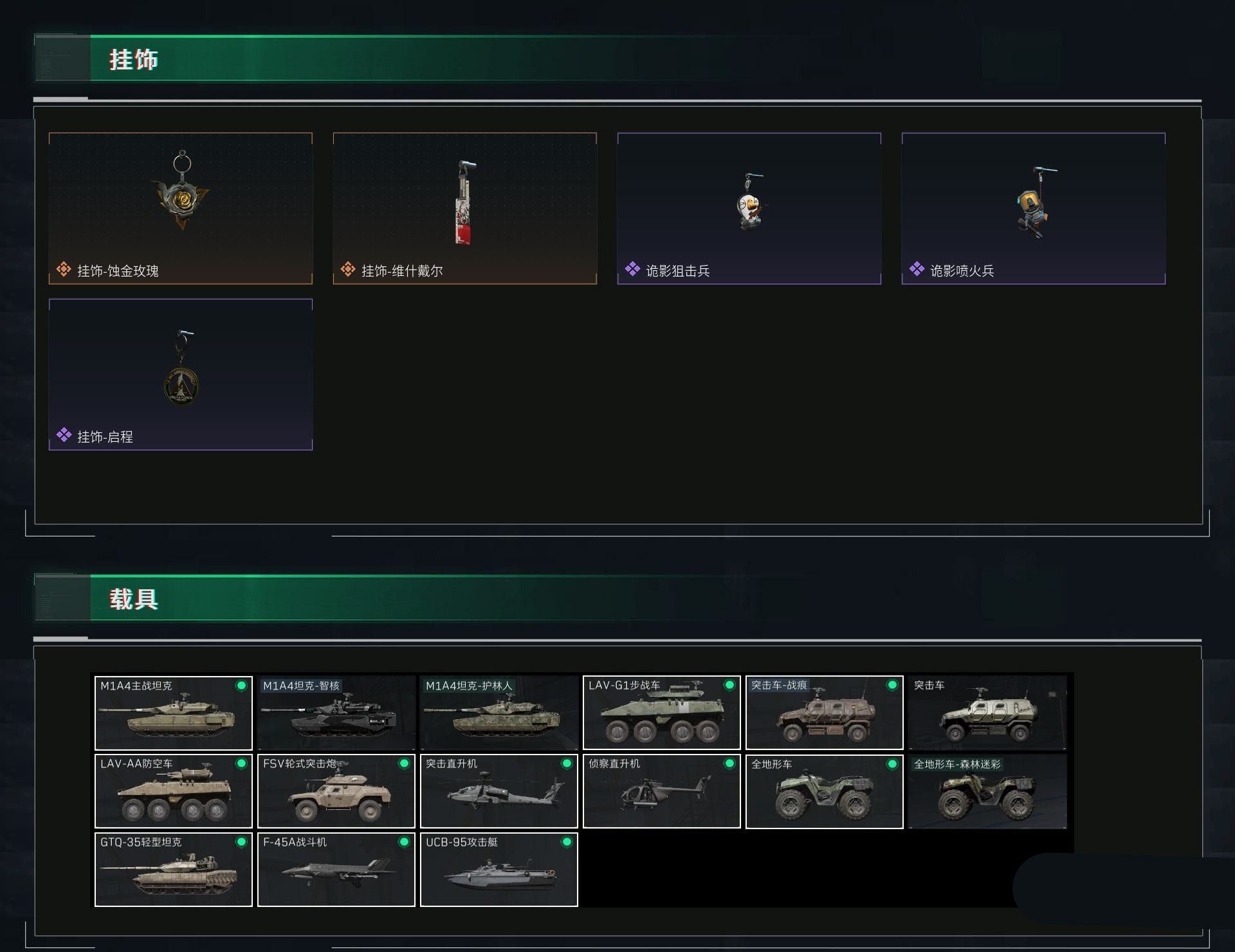
Task: Pick the UCB-95攻击艇 attack boat
Action: (499, 870)
